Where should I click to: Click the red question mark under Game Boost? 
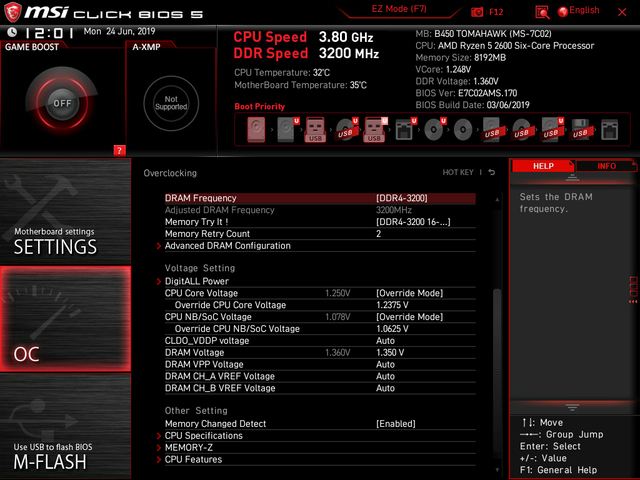point(119,150)
